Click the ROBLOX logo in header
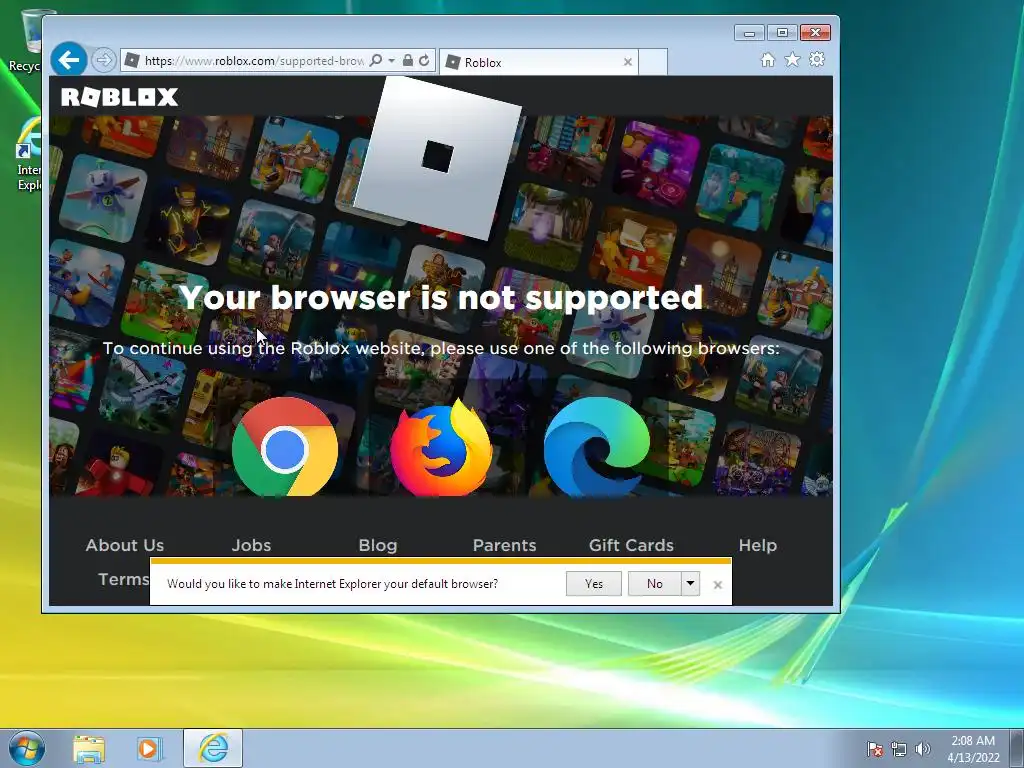The height and width of the screenshot is (768, 1024). pos(120,97)
